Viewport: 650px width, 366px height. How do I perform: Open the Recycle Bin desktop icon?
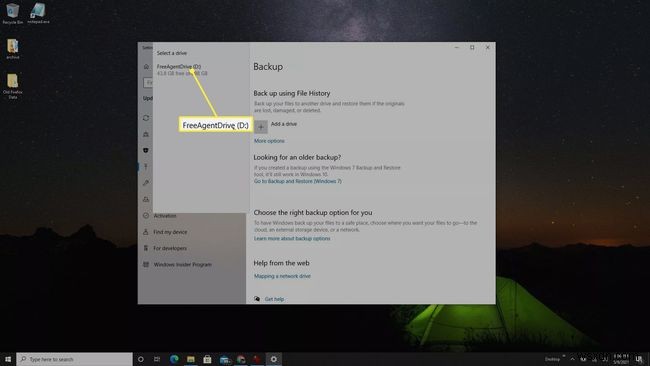coord(12,13)
